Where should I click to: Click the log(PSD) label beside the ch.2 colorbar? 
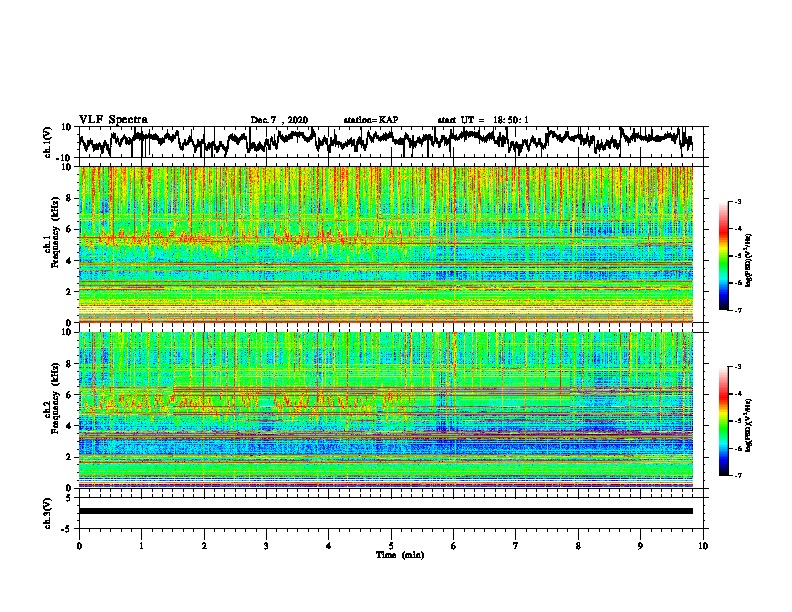749,424
